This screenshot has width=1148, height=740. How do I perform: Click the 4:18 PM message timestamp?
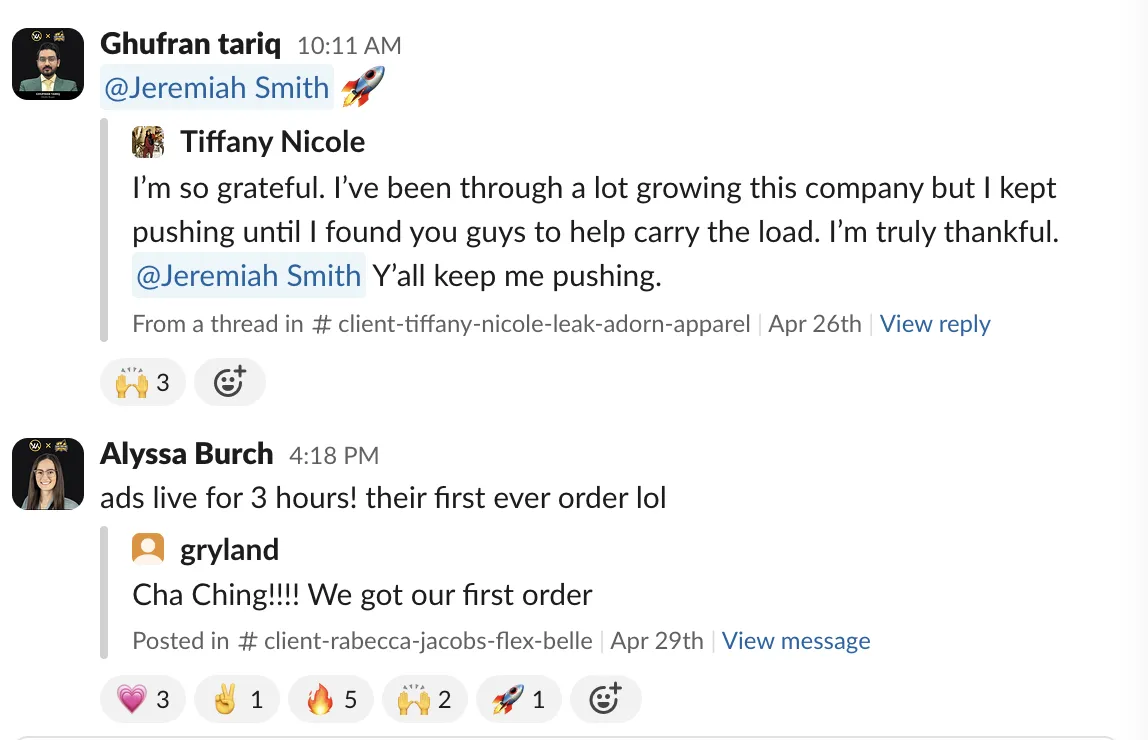pos(334,455)
